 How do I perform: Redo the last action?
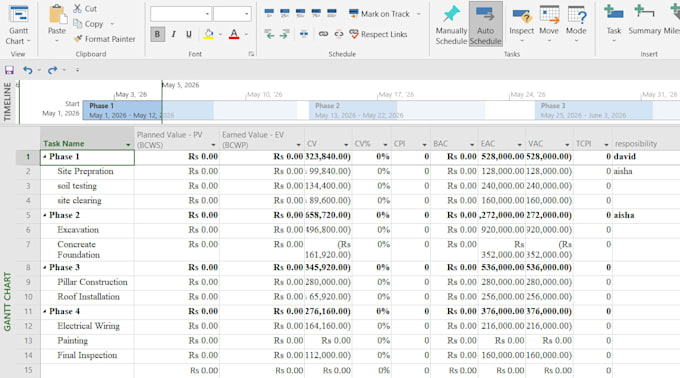[52, 70]
